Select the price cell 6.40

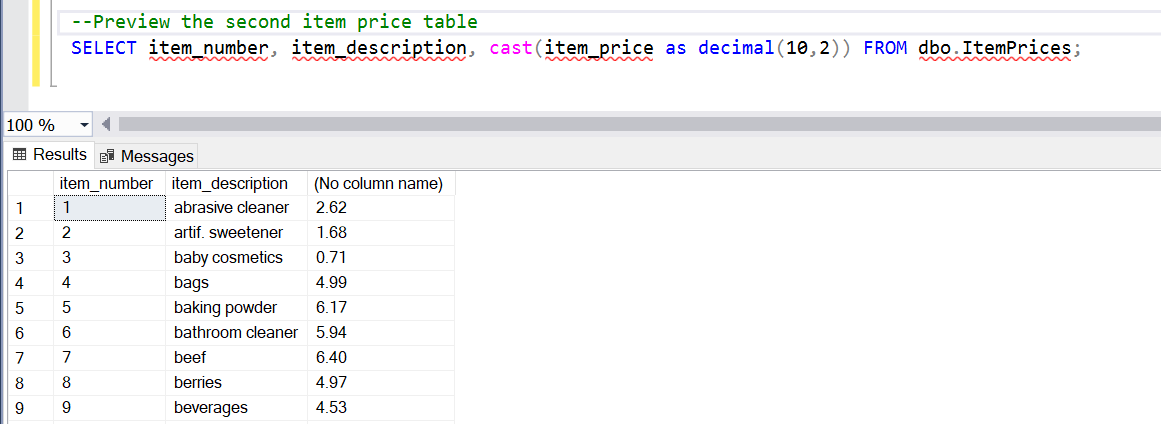381,358
